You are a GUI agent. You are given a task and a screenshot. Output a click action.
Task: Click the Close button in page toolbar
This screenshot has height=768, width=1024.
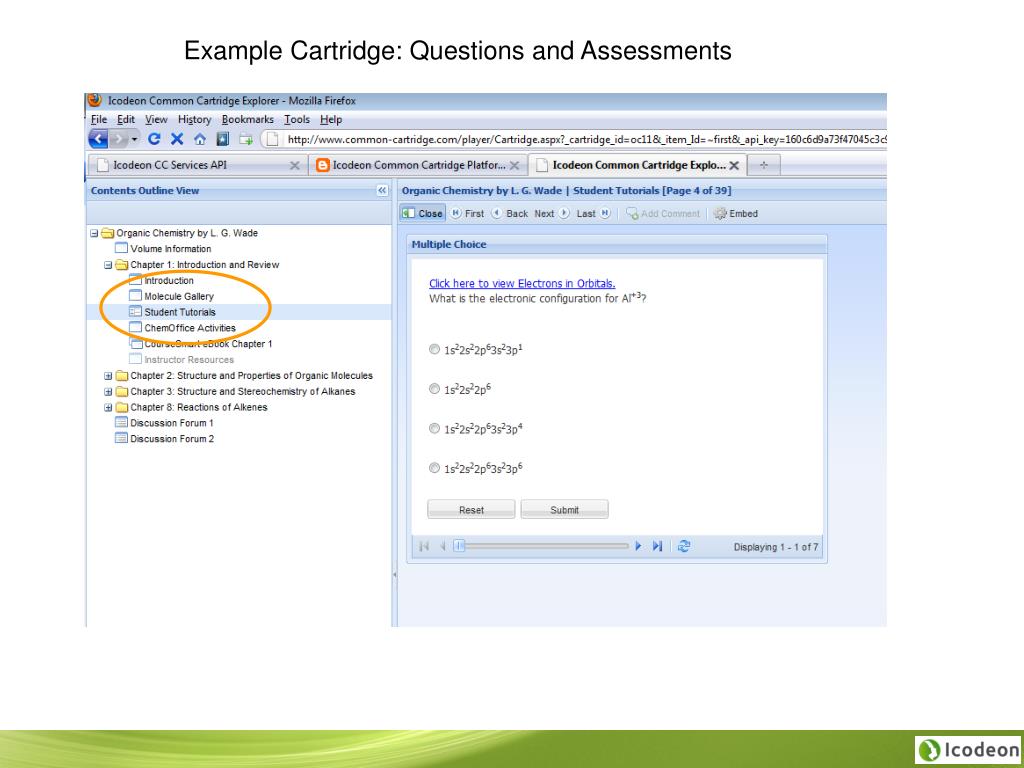coord(423,214)
